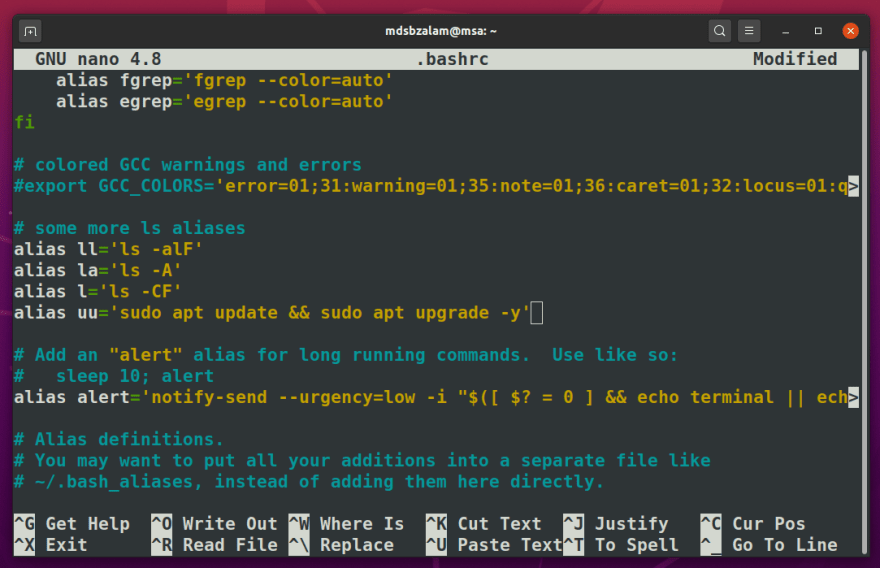The image size is (880, 568).
Task: Open a new terminal tab icon
Action: point(30,31)
